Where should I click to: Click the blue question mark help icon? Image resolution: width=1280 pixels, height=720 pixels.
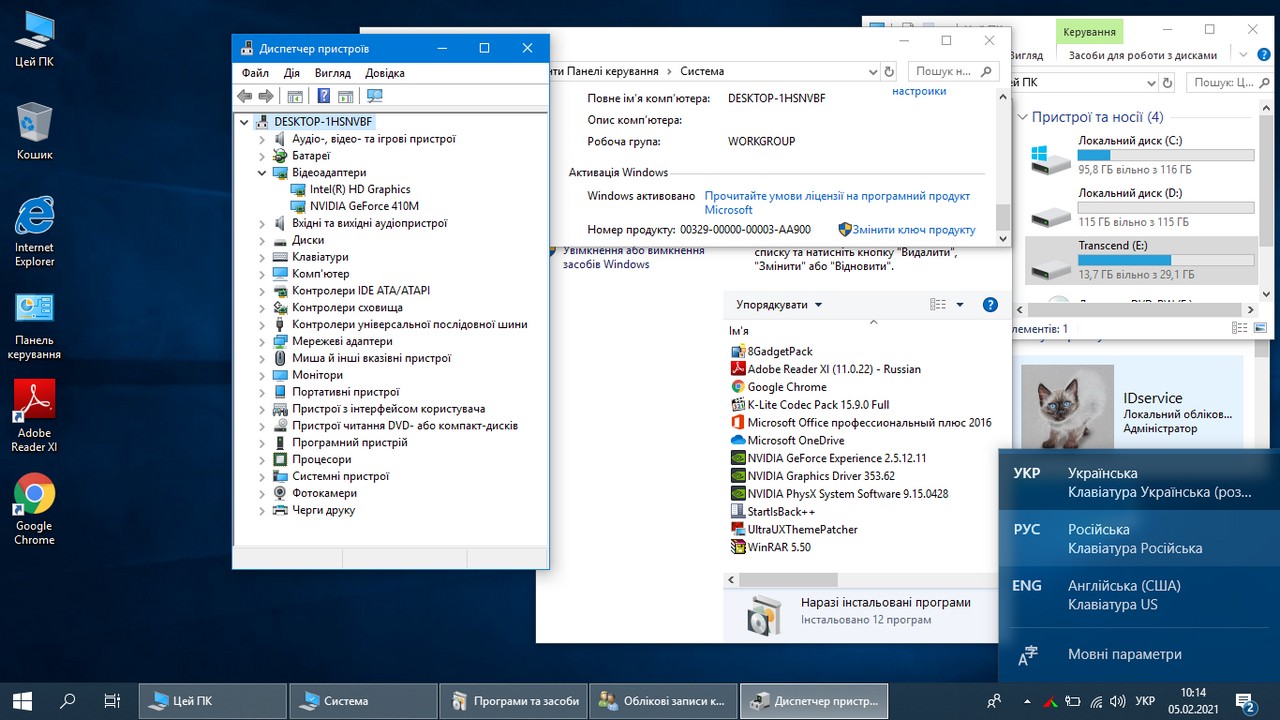click(x=324, y=96)
